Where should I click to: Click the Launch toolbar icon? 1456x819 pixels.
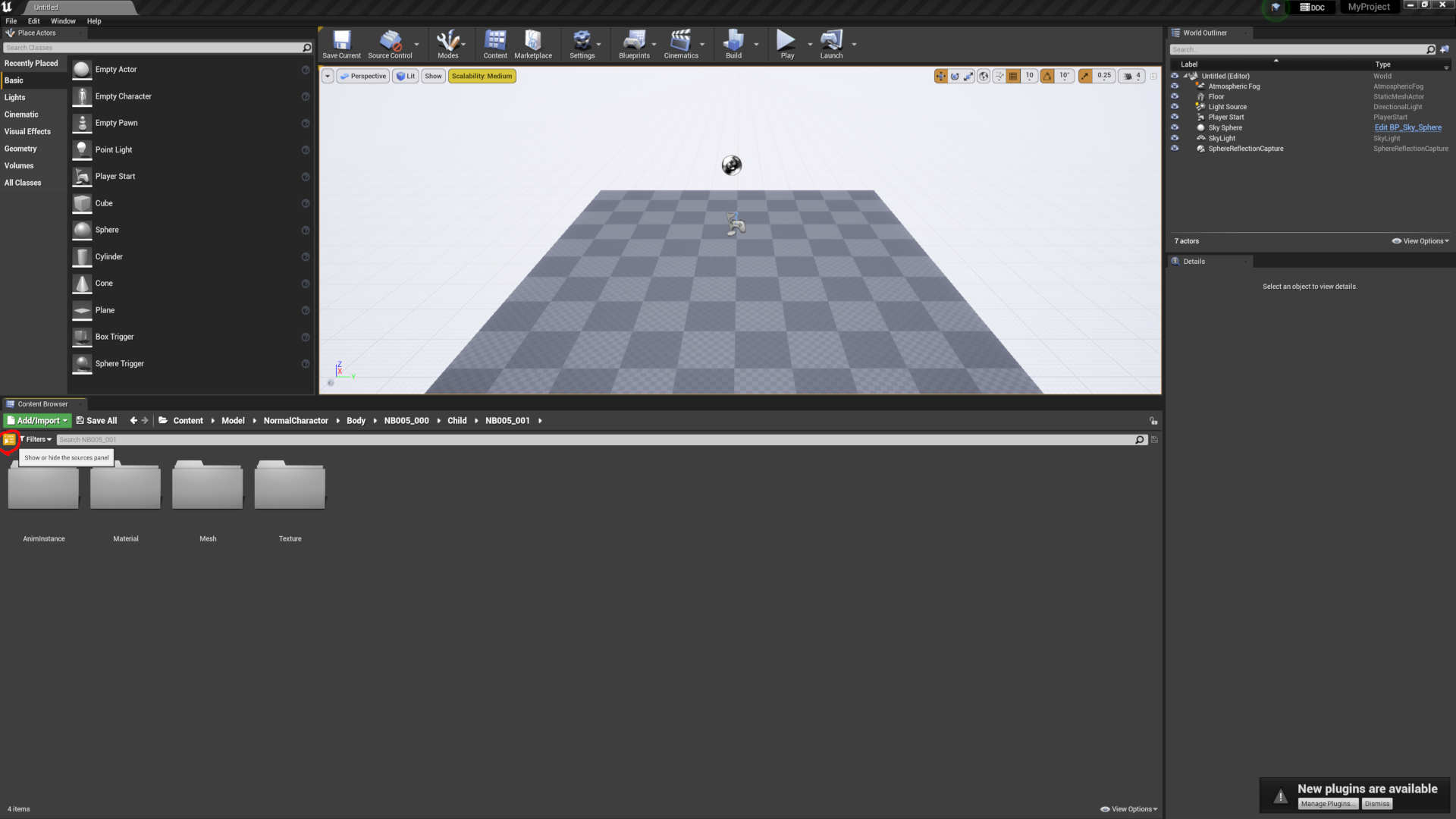tap(831, 44)
